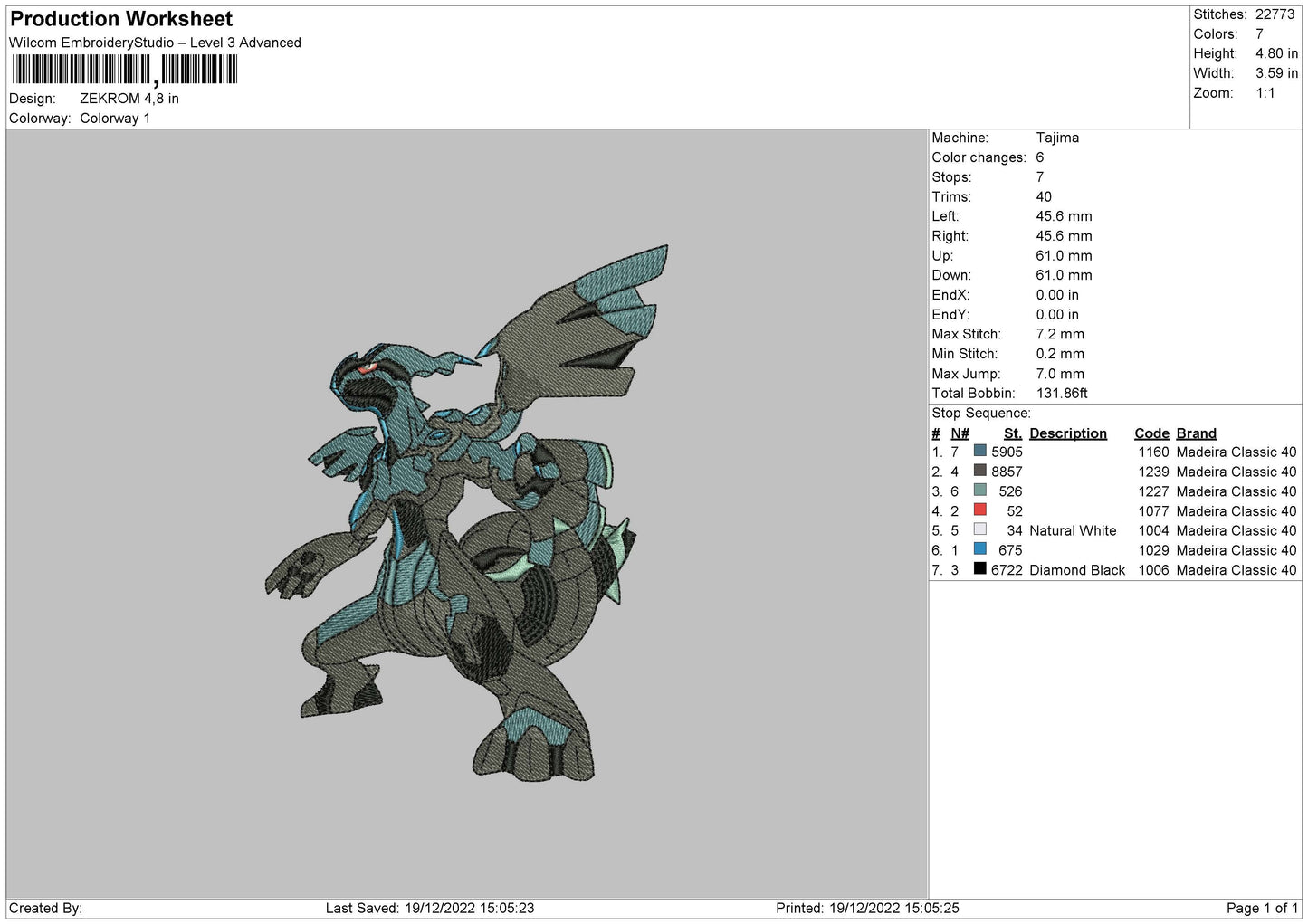This screenshot has width=1308, height=924.
Task: Click the 'Production Worksheet' heading
Action: 121,19
